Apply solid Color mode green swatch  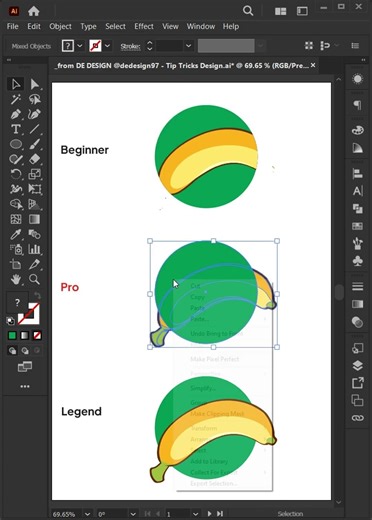(x=12, y=335)
